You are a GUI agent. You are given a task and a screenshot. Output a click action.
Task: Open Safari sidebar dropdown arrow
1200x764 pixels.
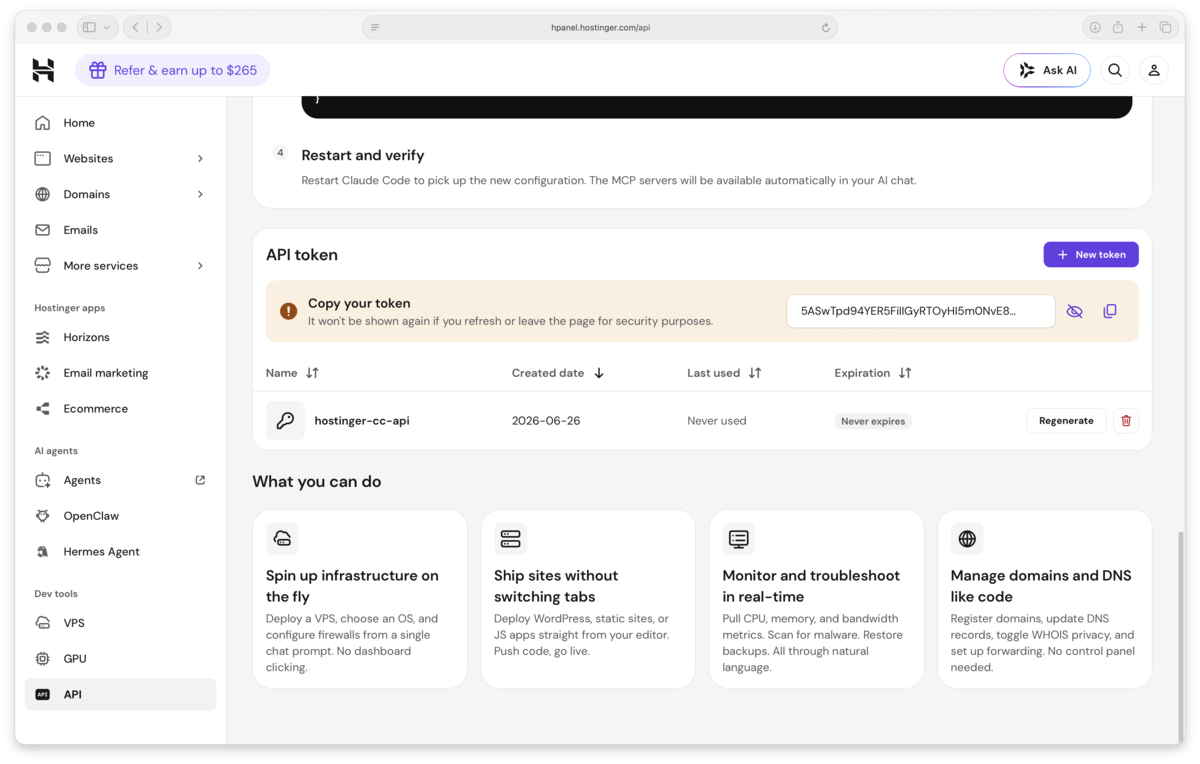click(106, 27)
